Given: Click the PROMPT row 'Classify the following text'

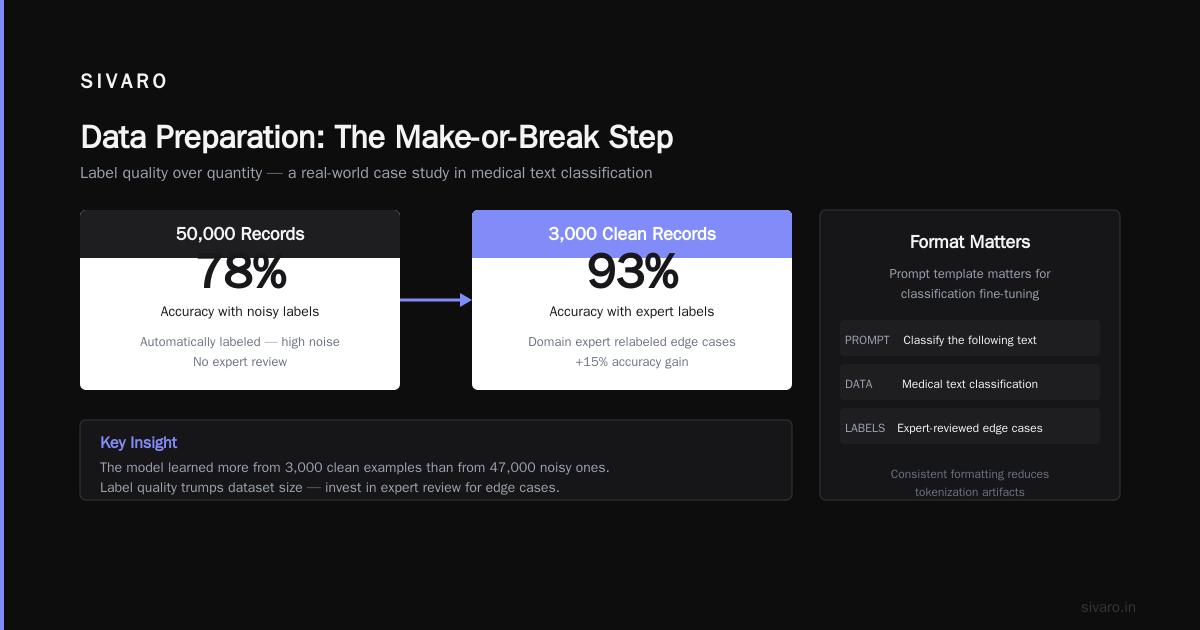Looking at the screenshot, I should point(970,340).
